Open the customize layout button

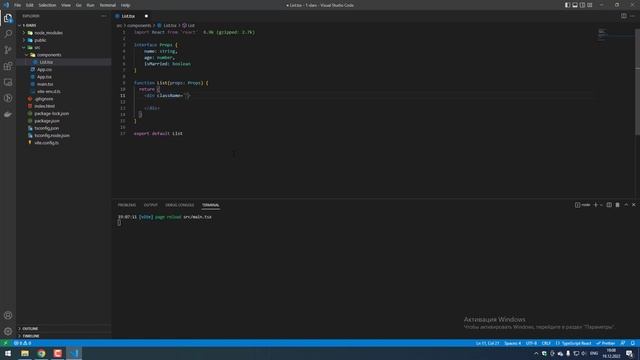coord(590,5)
